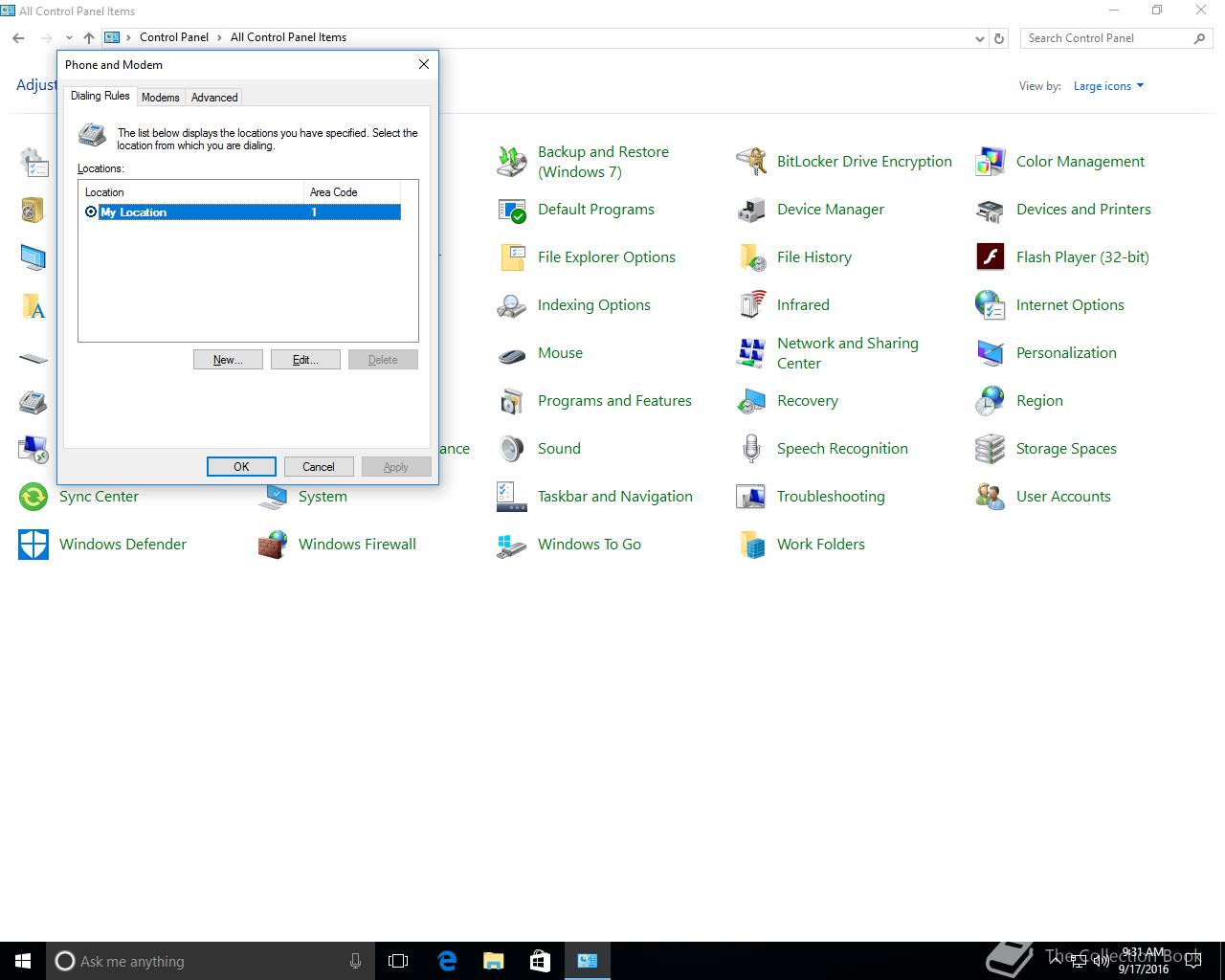
Task: Switch to the Advanced tab
Action: tap(214, 98)
